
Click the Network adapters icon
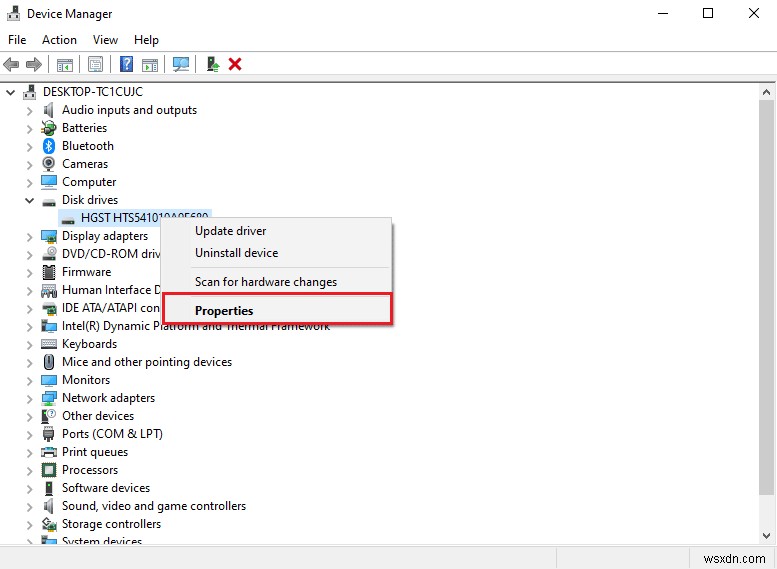click(x=49, y=398)
